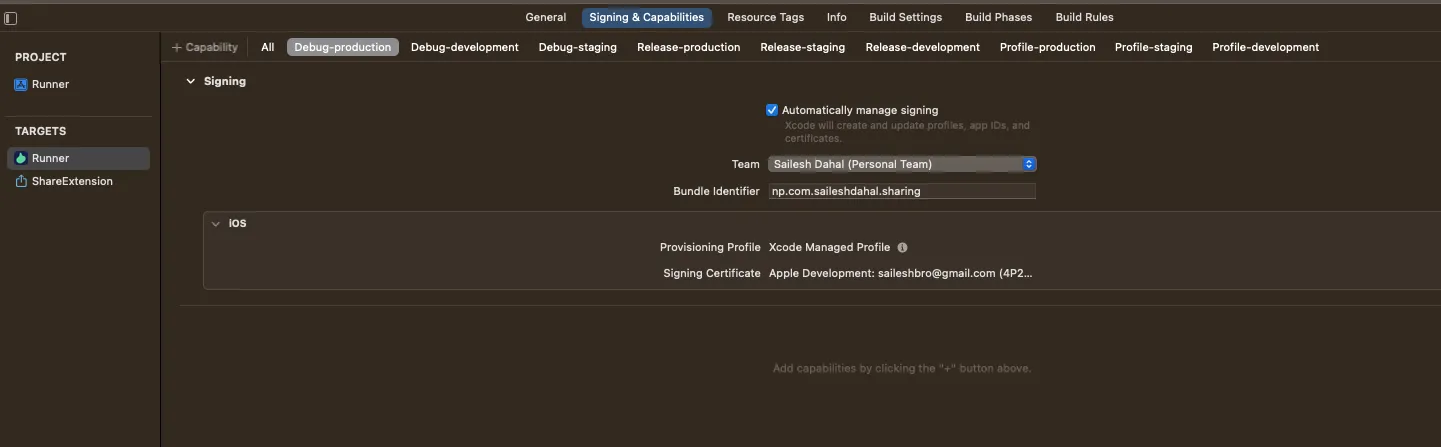This screenshot has width=1441, height=447.
Task: Select the Debug-production configuration
Action: click(x=343, y=47)
